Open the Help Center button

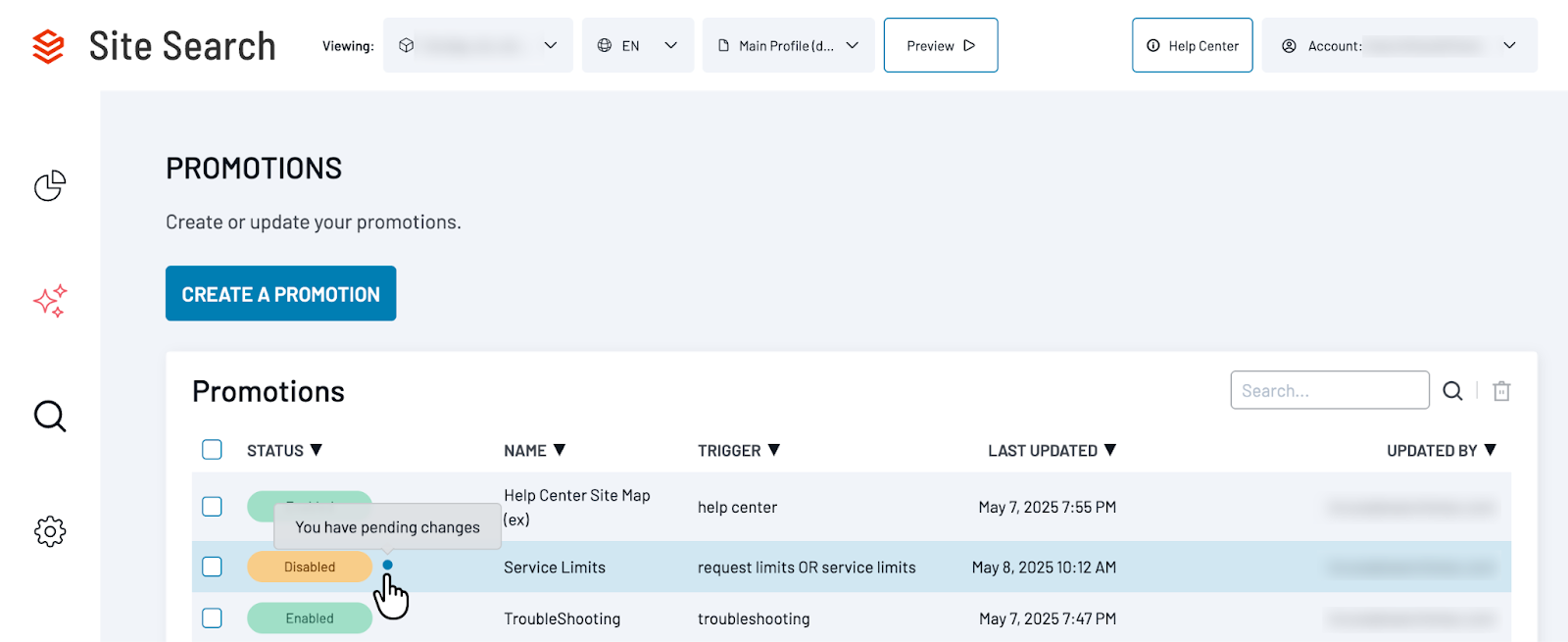point(1193,45)
